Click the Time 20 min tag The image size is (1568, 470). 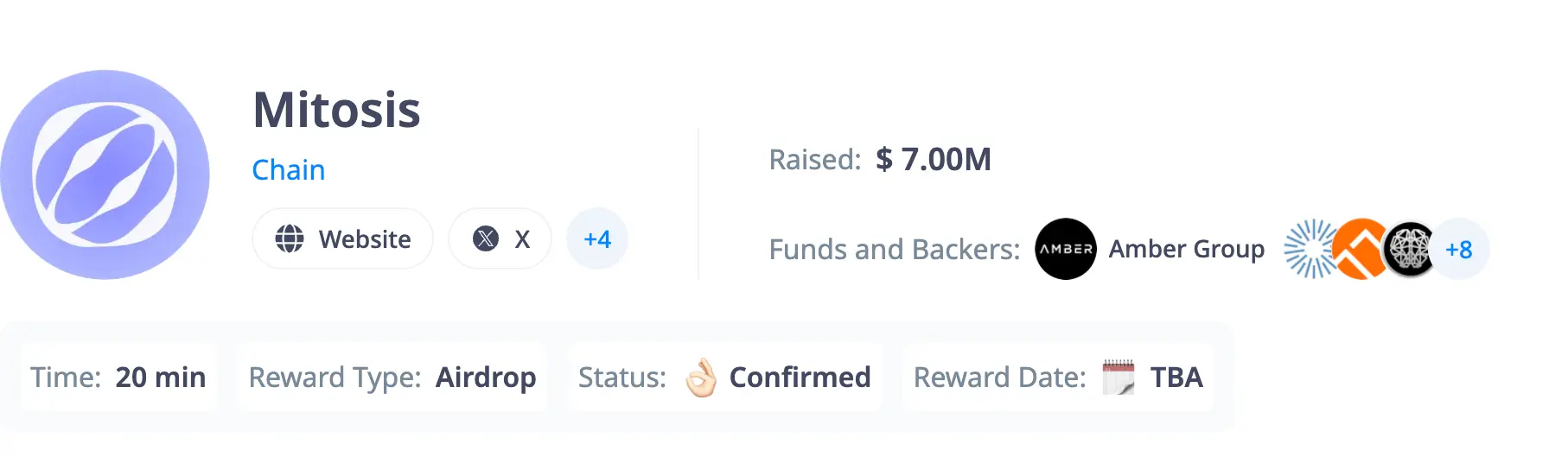coord(118,378)
